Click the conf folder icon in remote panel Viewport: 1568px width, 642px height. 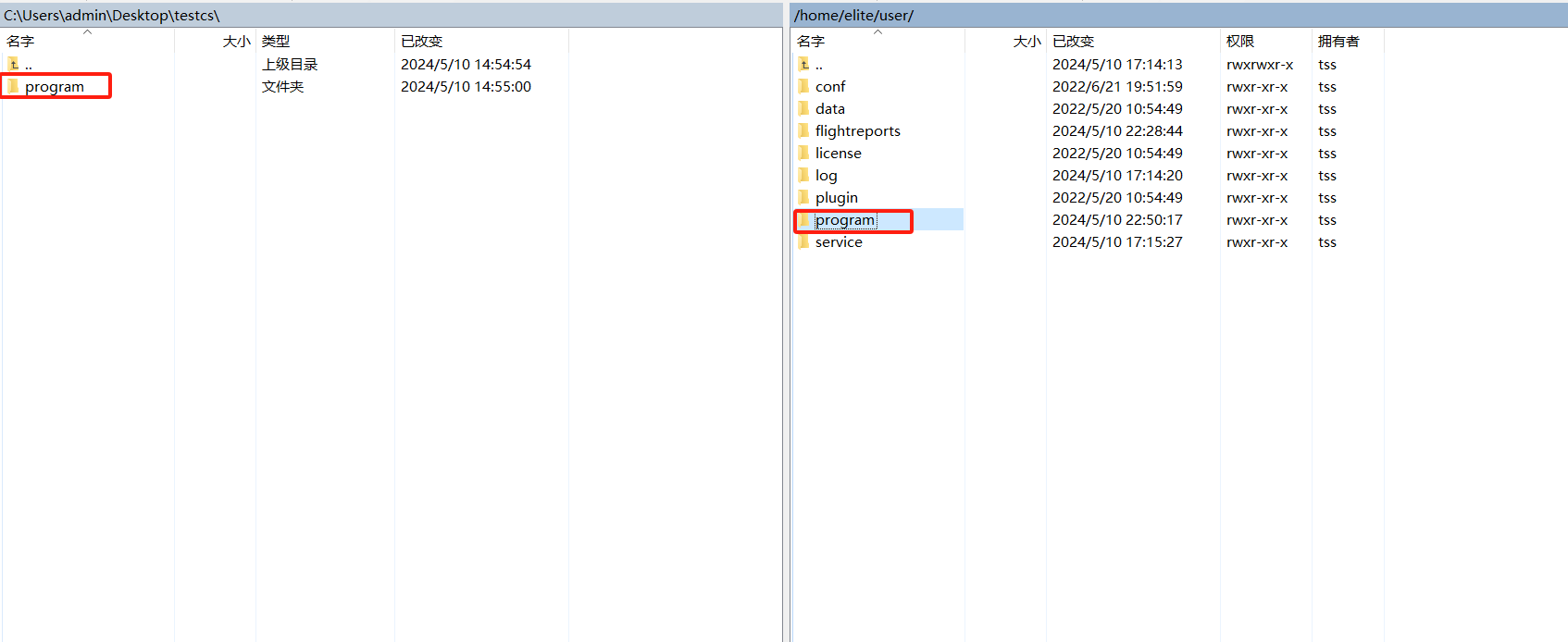[x=803, y=86]
